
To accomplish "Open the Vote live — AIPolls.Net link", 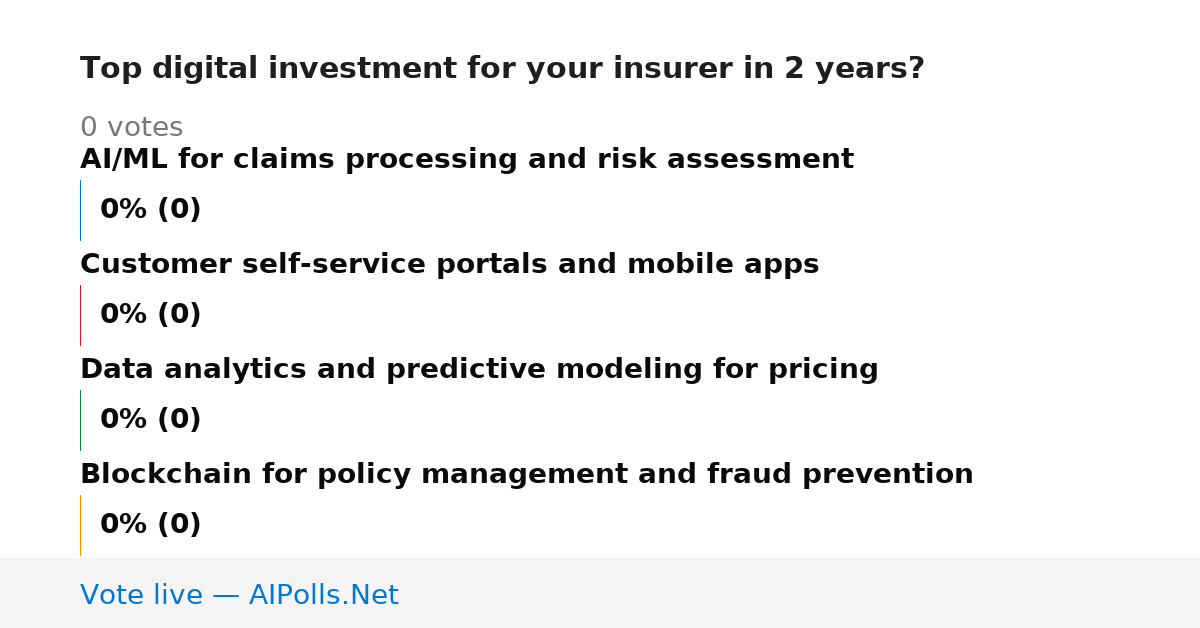I will [239, 596].
